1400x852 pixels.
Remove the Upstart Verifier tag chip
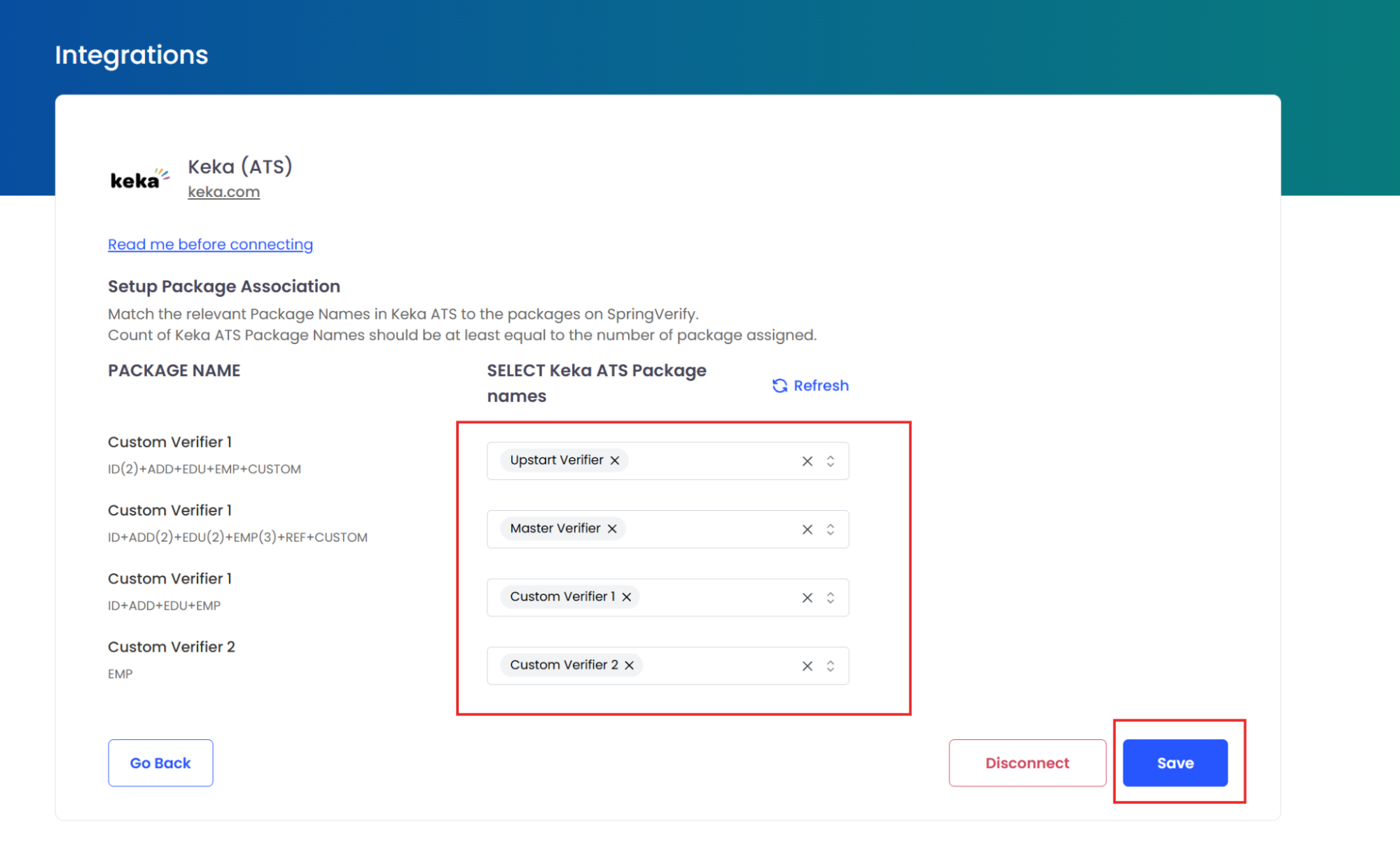615,460
